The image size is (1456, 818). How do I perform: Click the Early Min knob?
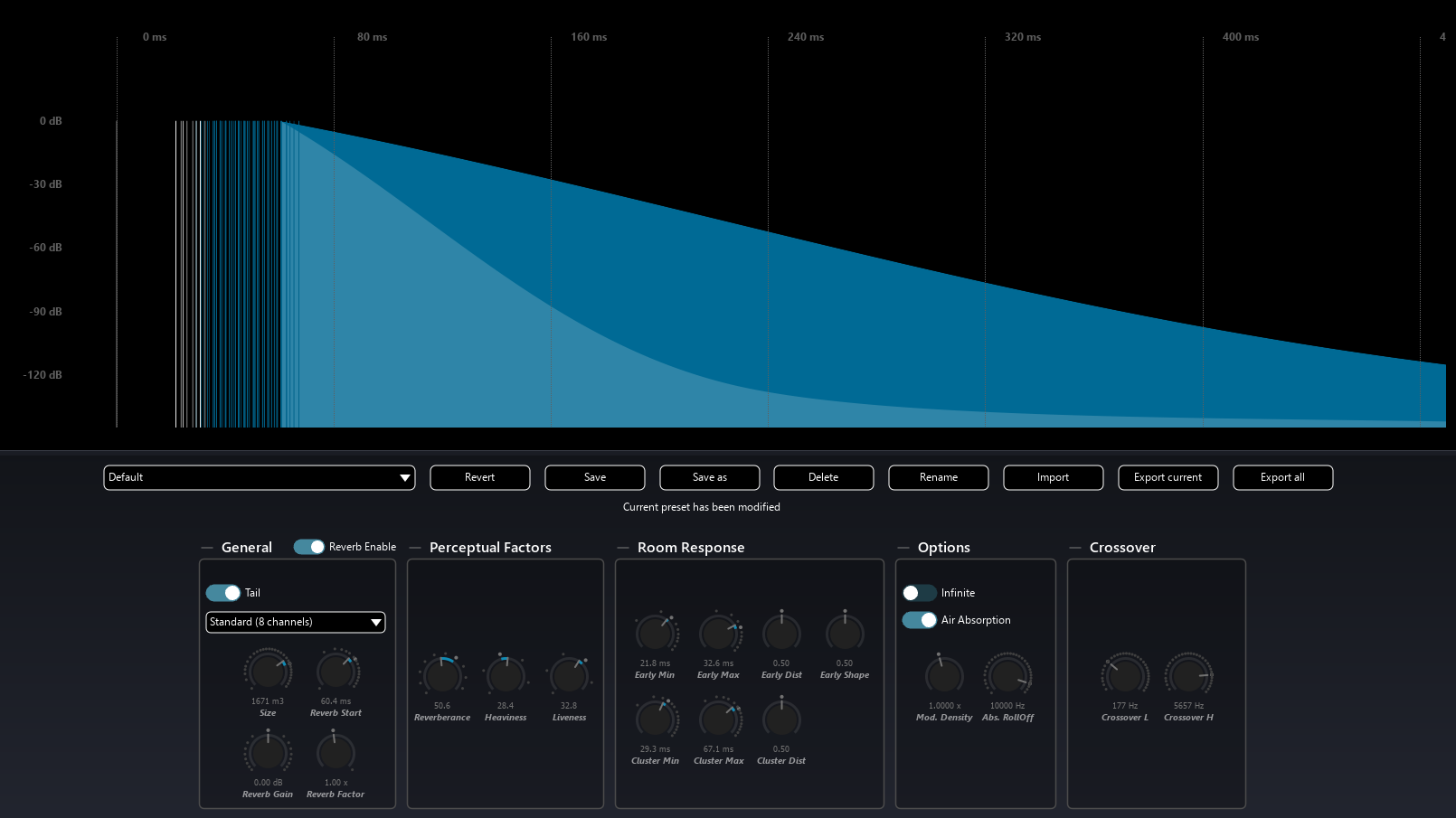pos(655,633)
